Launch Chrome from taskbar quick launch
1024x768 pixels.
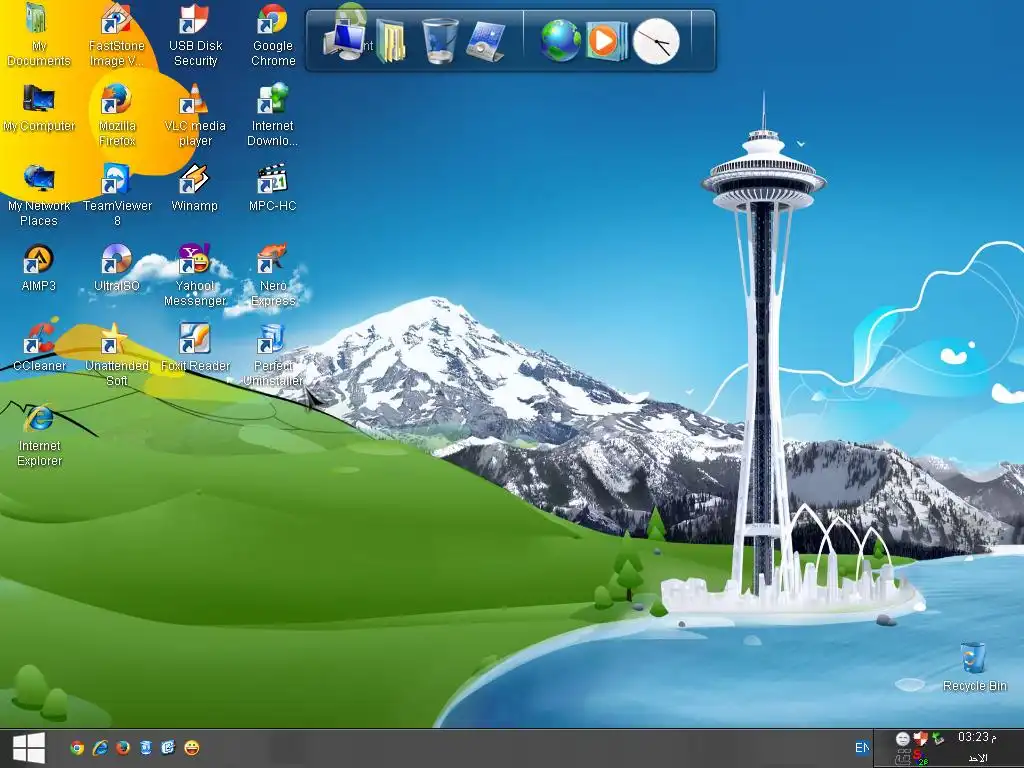point(77,748)
